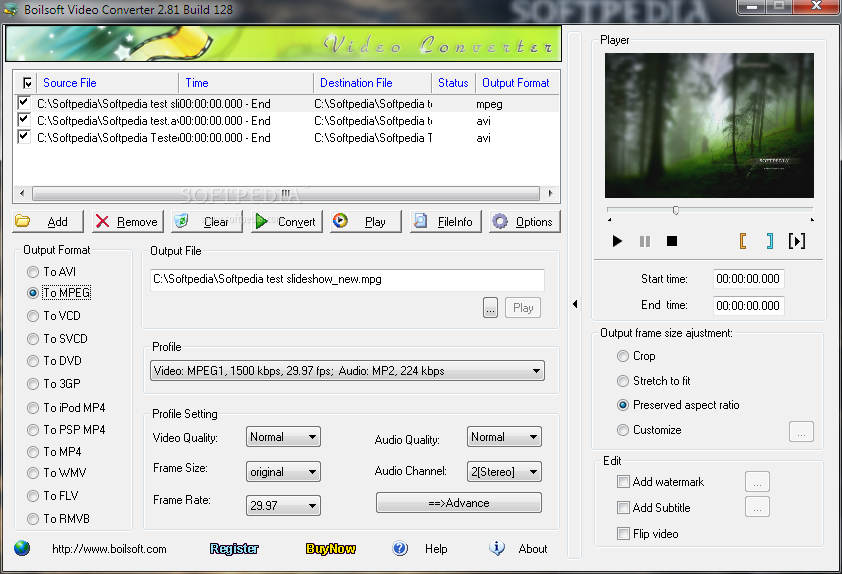Open the Frame Size dropdown
Image resolution: width=842 pixels, height=574 pixels.
coord(283,472)
